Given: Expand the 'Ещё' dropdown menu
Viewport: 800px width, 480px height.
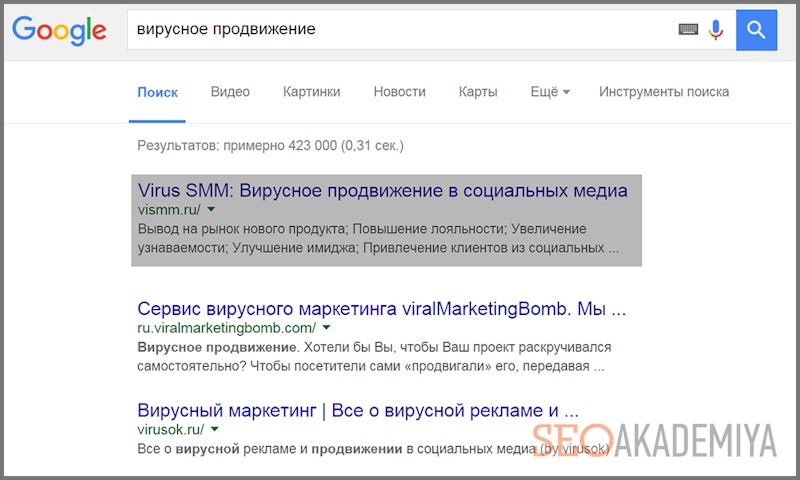Looking at the screenshot, I should coord(550,92).
